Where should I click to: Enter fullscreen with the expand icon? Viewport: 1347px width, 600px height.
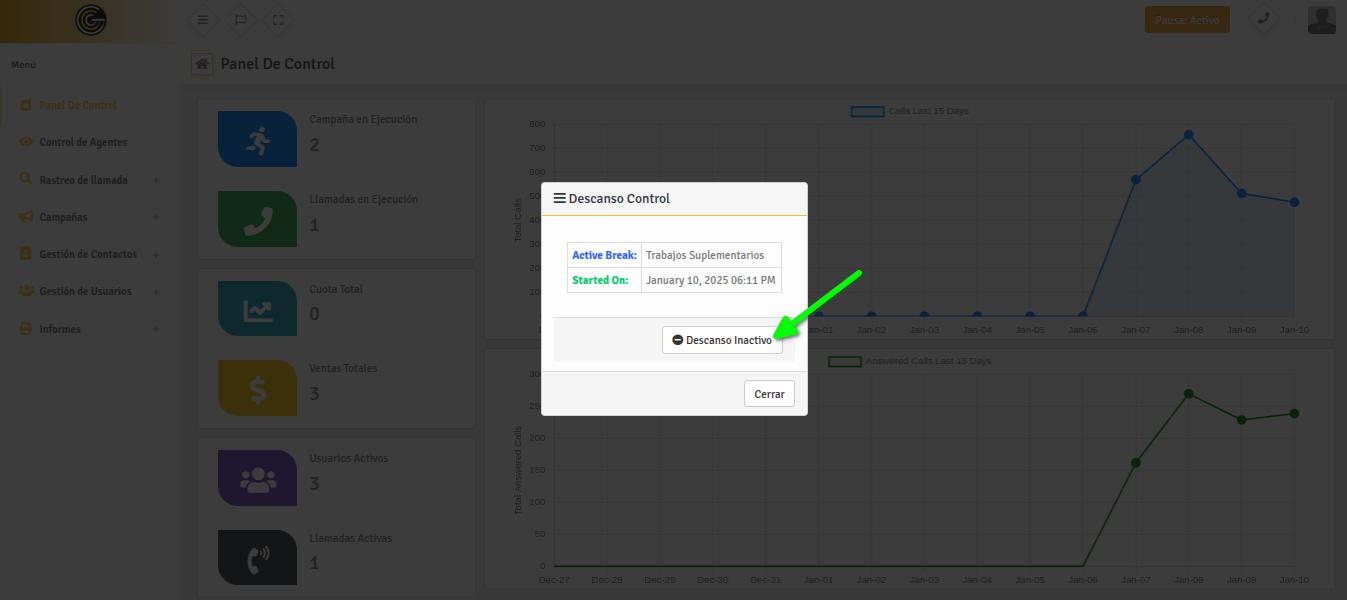(x=278, y=20)
